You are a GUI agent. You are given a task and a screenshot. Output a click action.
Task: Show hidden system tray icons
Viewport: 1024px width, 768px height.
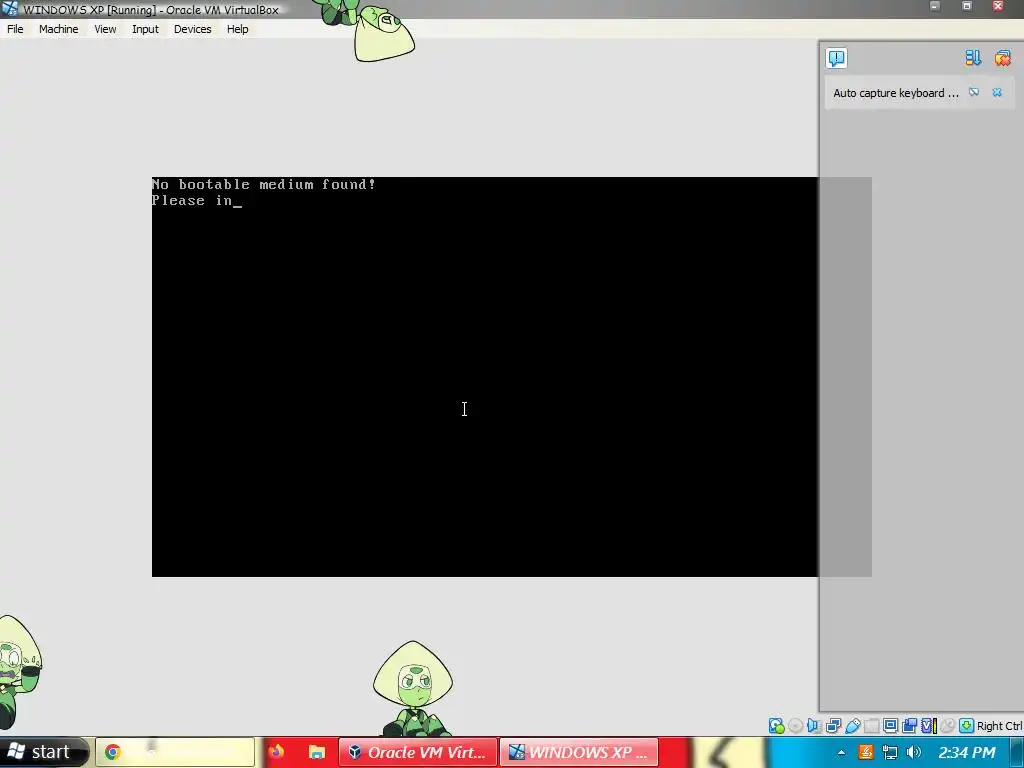click(x=841, y=753)
